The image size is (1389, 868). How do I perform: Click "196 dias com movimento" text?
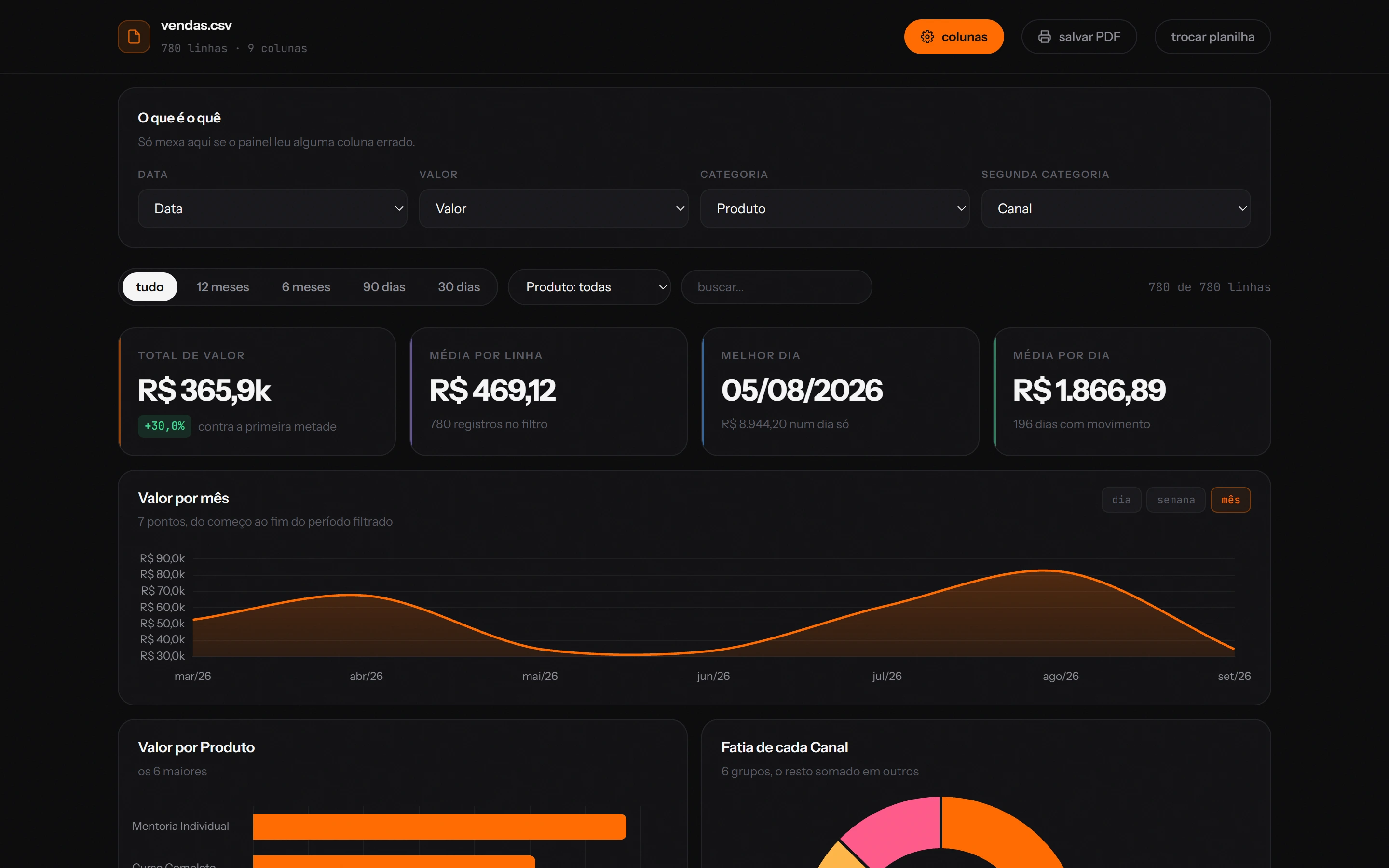coord(1081,424)
